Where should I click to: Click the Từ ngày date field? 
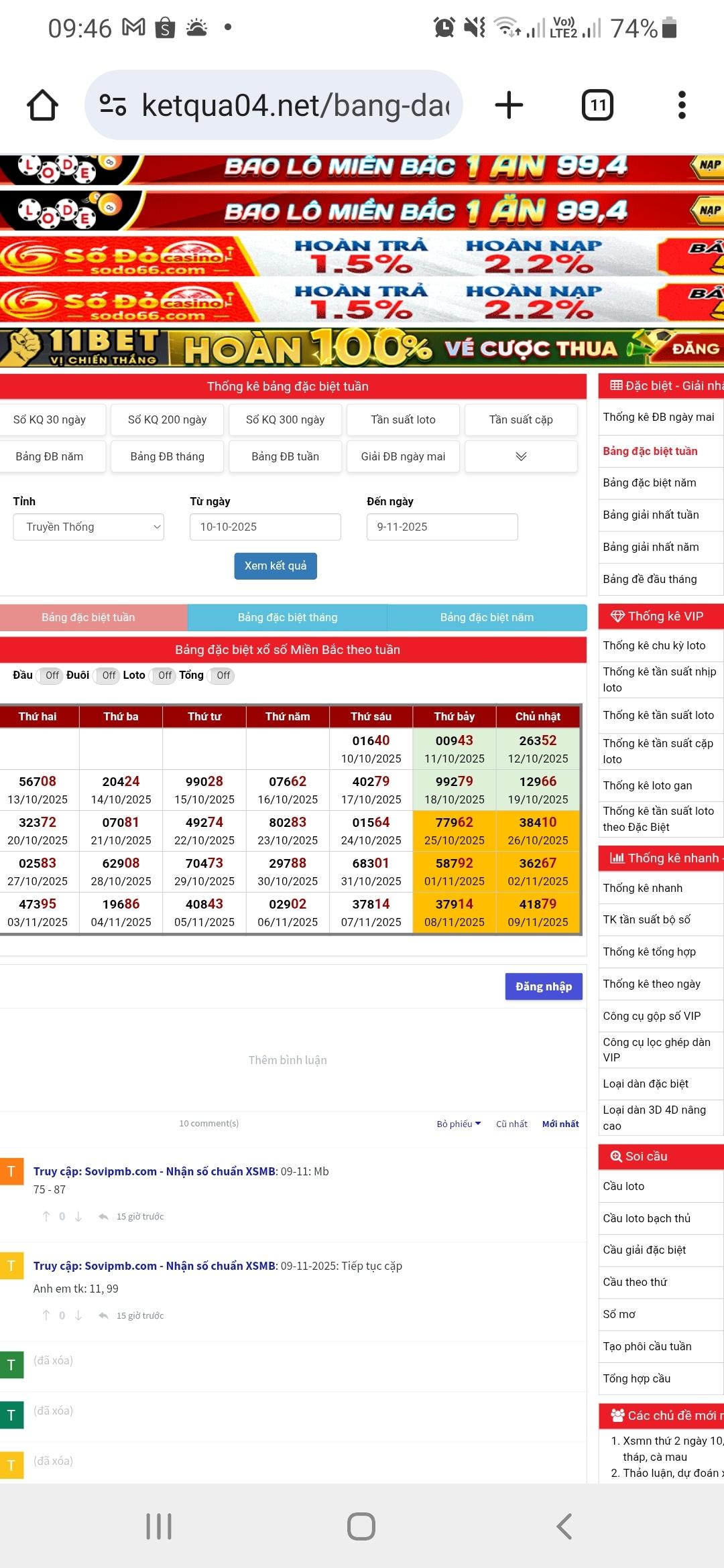click(265, 527)
